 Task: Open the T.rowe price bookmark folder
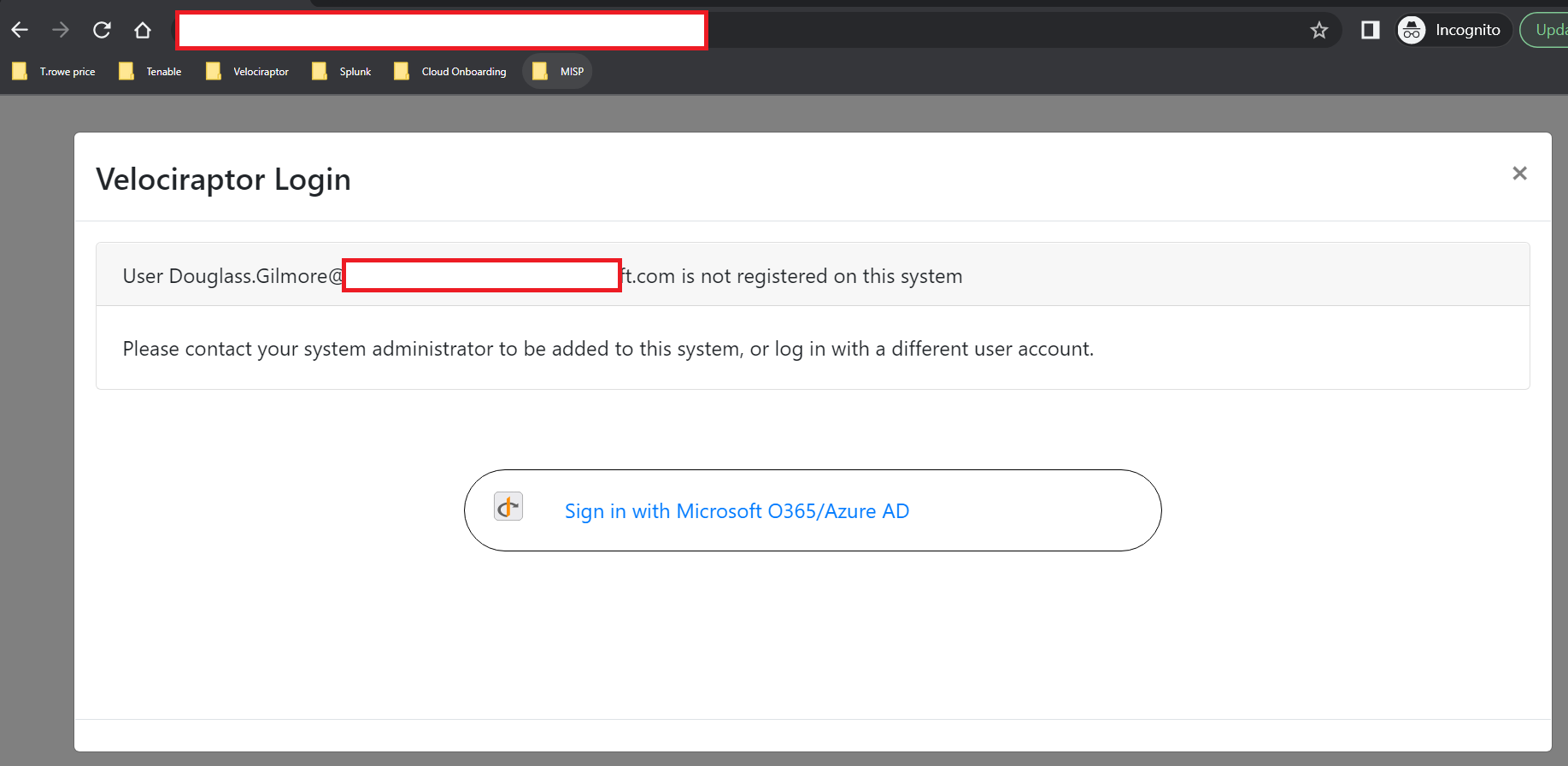54,71
